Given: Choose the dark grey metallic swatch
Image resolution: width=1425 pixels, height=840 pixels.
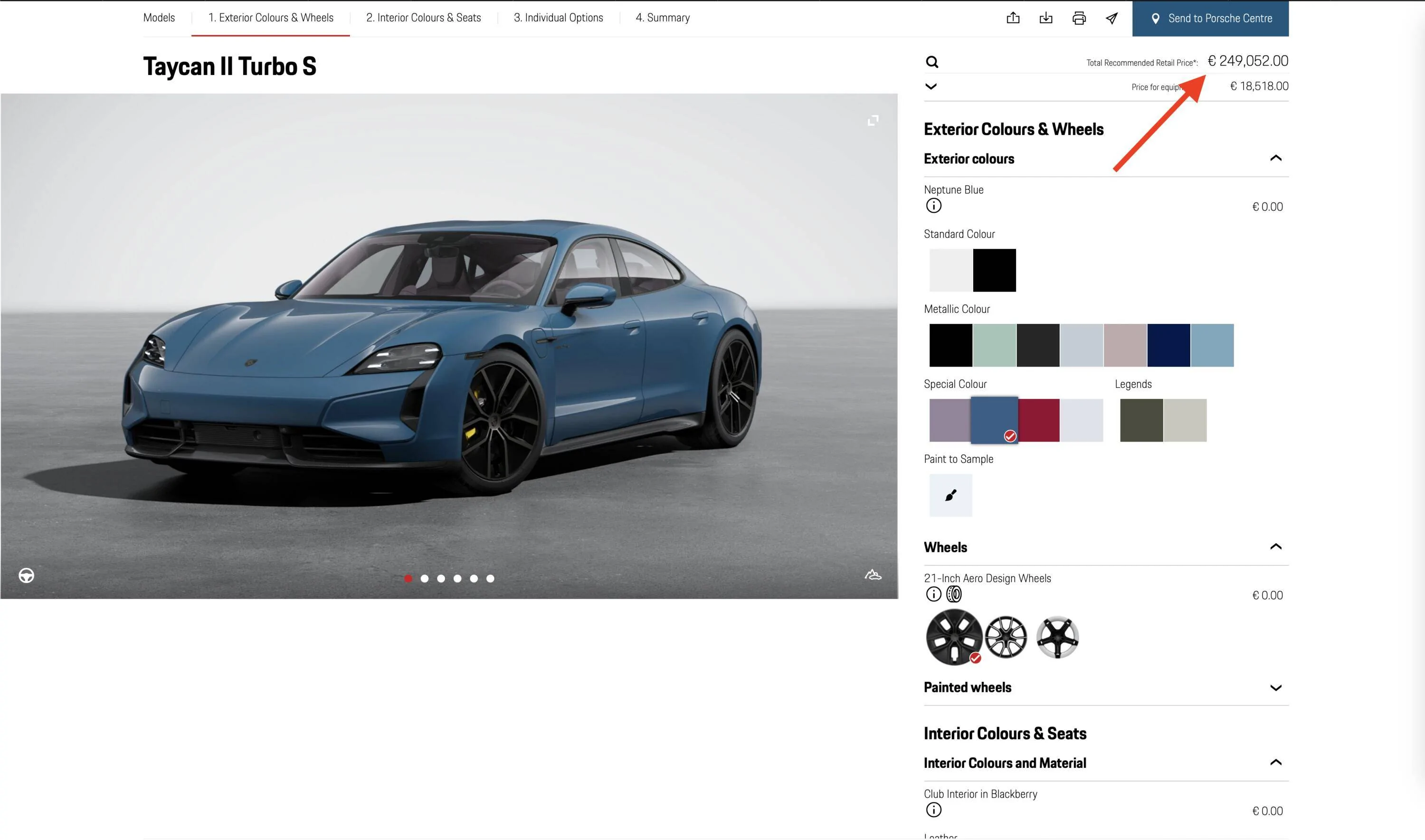Looking at the screenshot, I should (x=1038, y=345).
